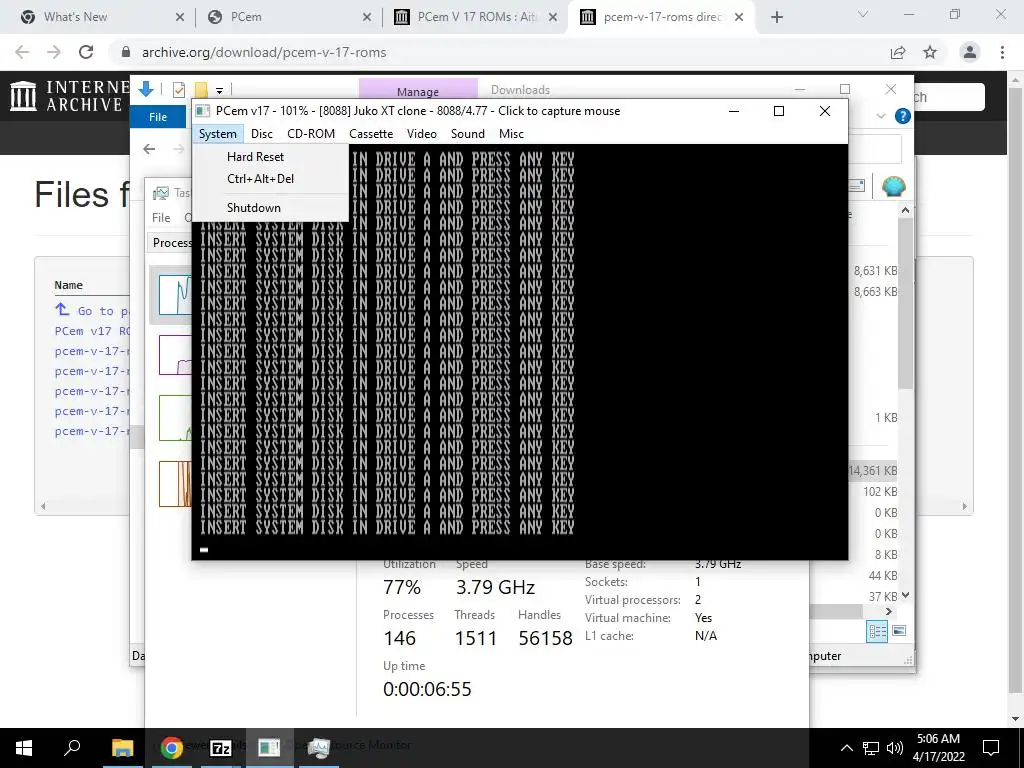Open the Misc menu in PCem

pos(511,134)
